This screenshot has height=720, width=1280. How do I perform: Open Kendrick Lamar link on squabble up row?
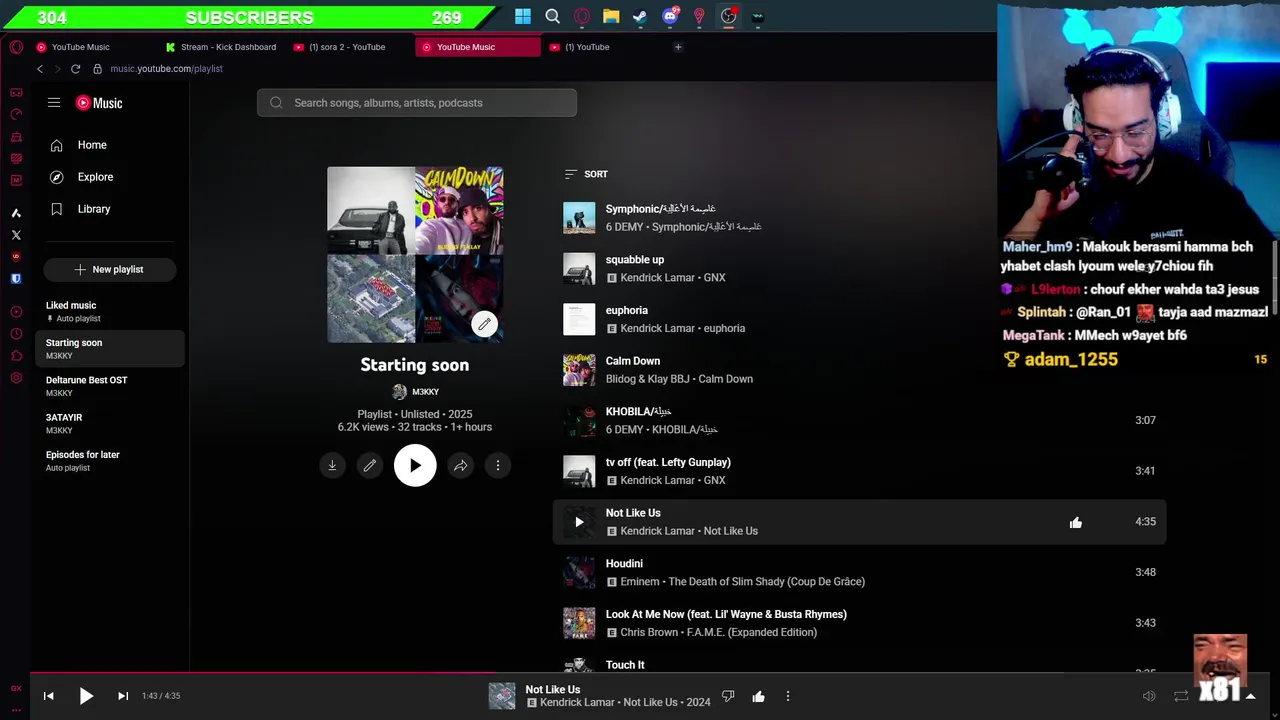(x=659, y=278)
